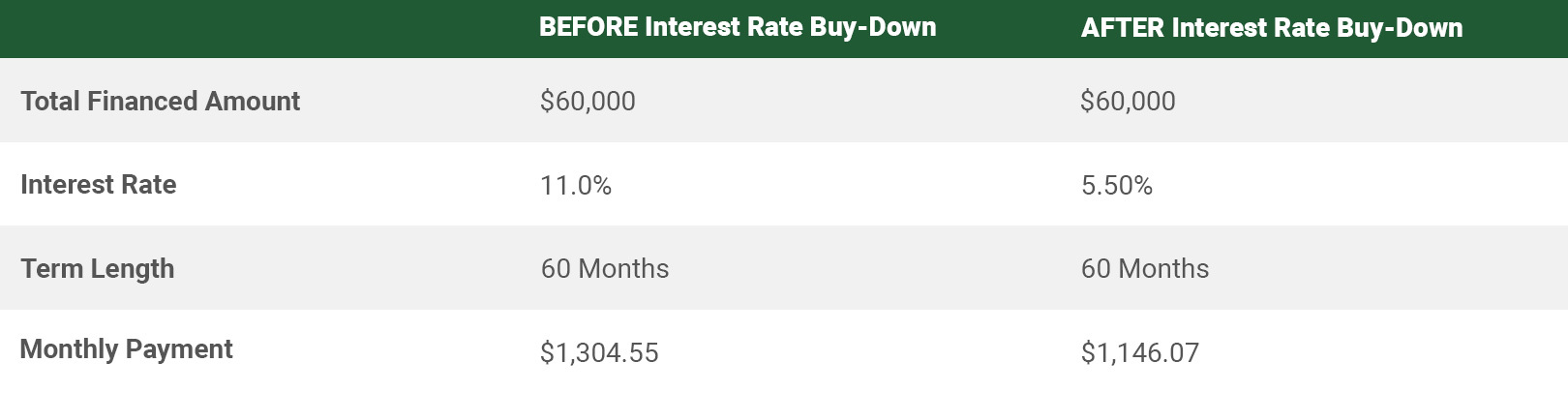Click the AFTER Interest Rate Buy-Down header

[x=1272, y=27]
